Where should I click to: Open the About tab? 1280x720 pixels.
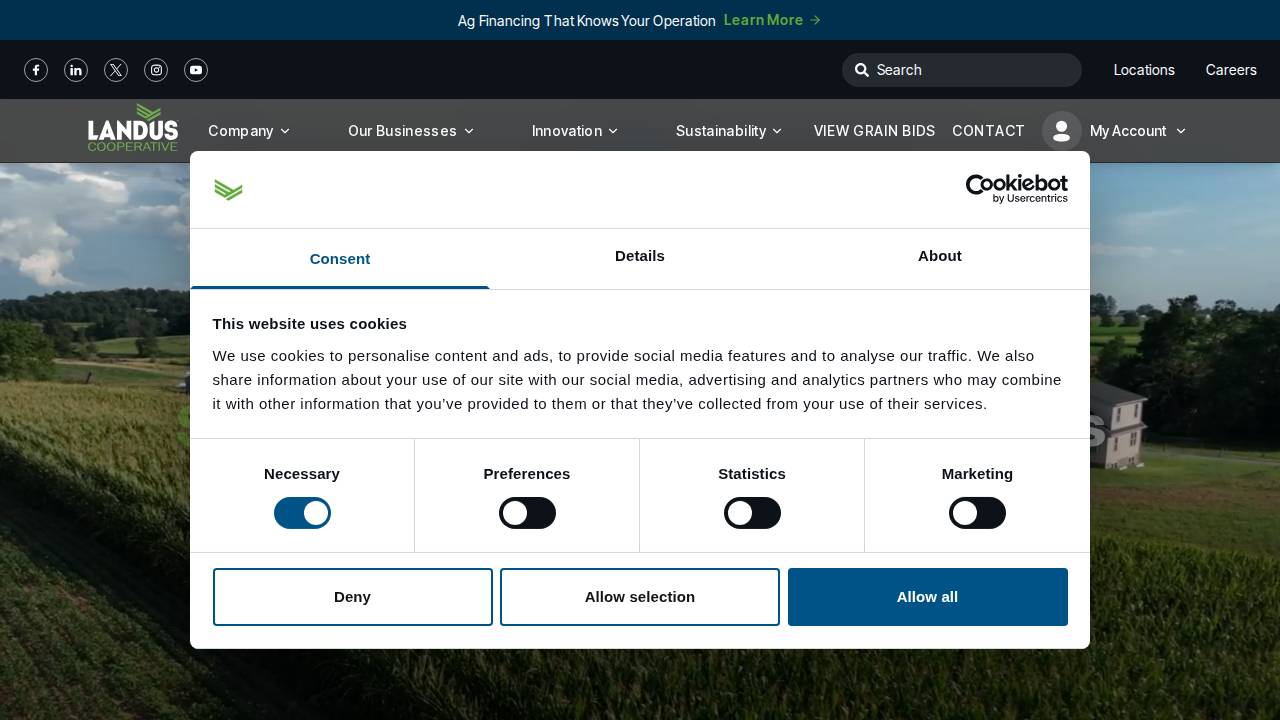(939, 256)
